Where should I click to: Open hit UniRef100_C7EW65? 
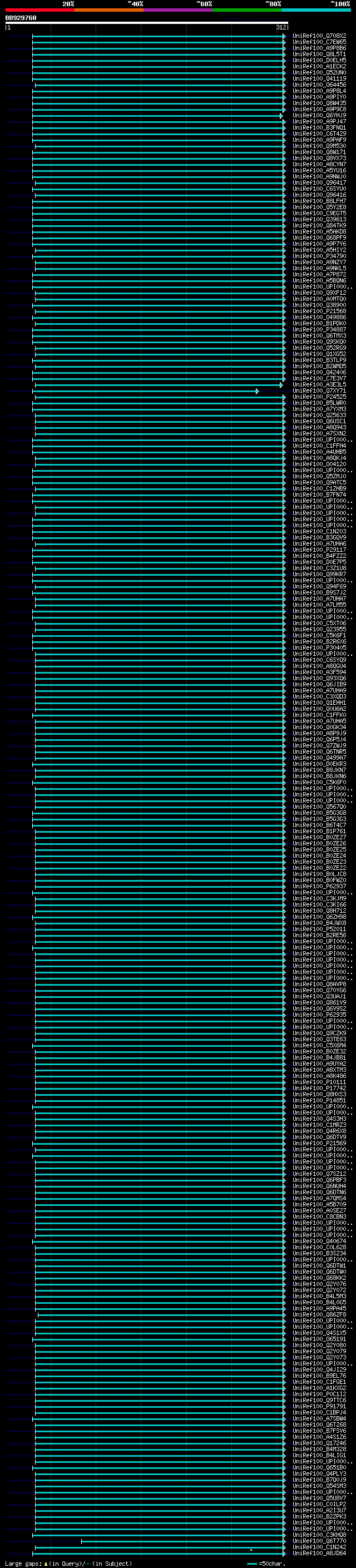coord(319,42)
